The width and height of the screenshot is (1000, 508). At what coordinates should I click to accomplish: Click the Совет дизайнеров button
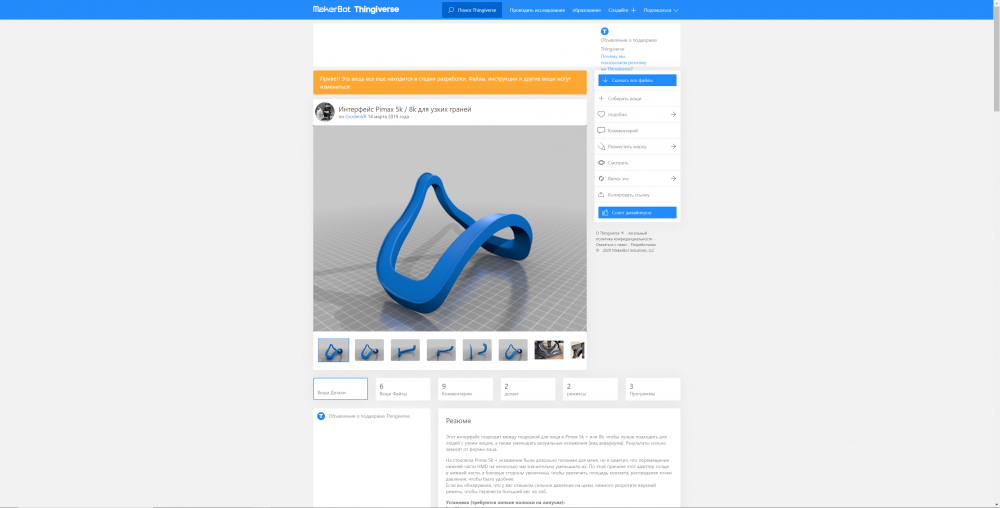pos(637,213)
